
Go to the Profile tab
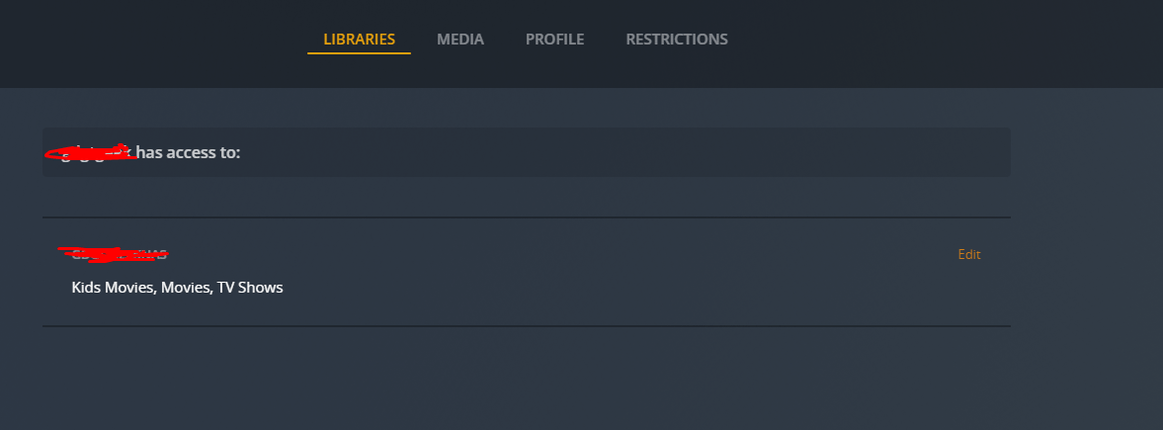pos(554,40)
